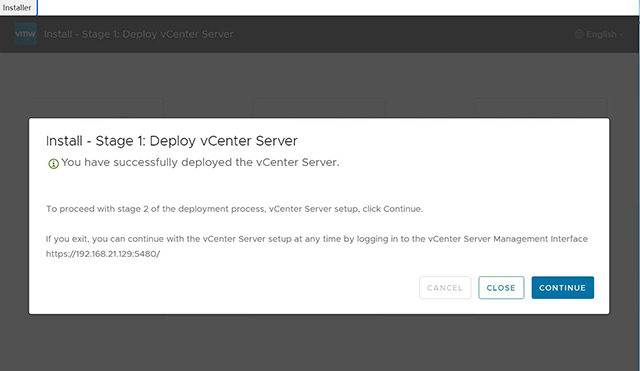
Task: Click the vmw logo icon
Action: [x=25, y=34]
